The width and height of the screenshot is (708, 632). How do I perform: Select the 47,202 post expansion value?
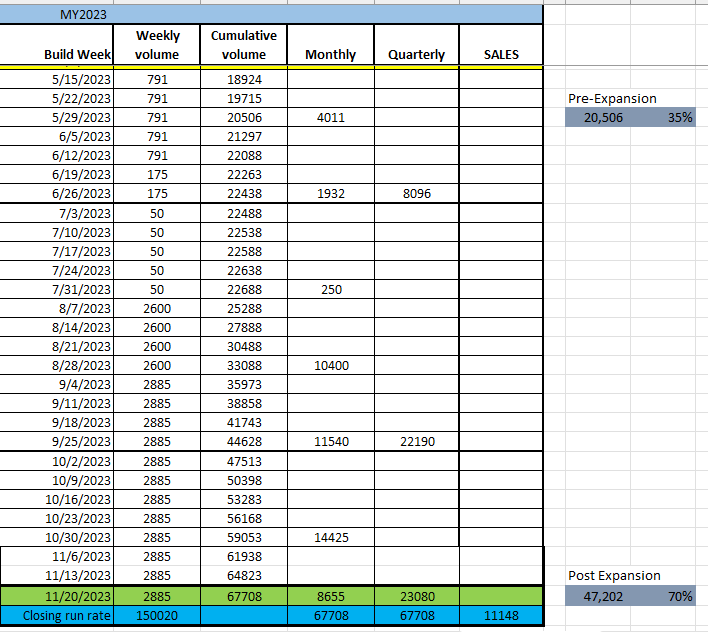[x=599, y=596]
